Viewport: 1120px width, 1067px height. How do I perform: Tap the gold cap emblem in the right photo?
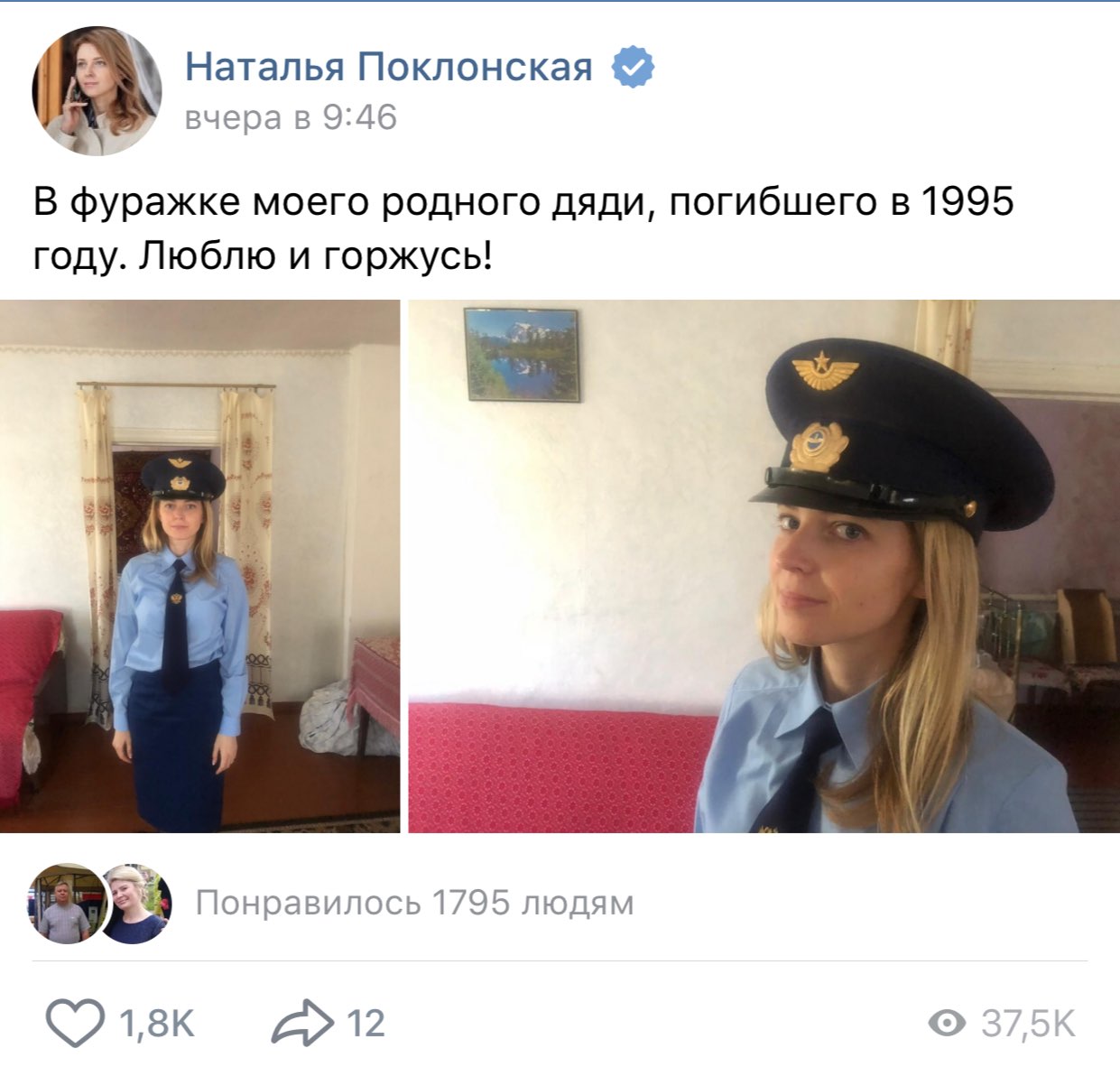[819, 446]
